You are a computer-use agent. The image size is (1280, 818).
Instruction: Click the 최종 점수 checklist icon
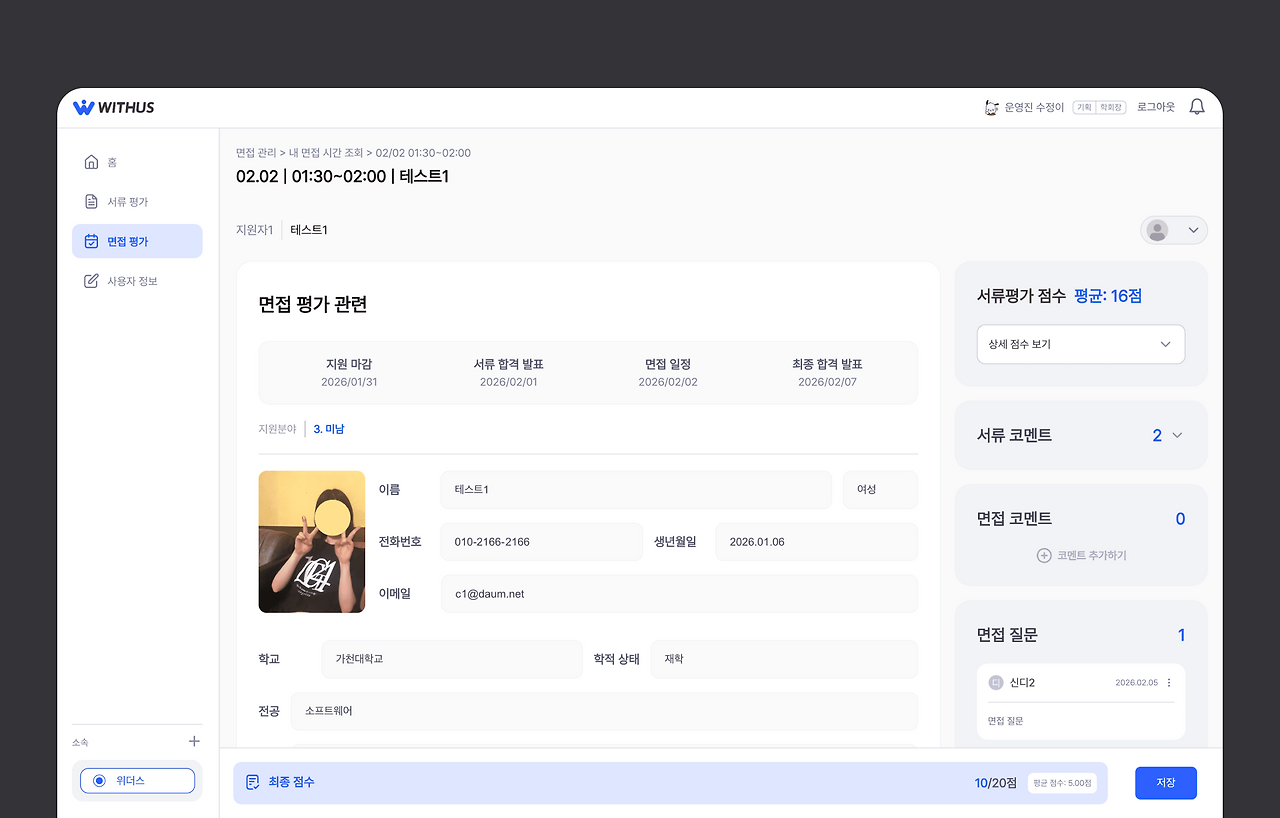coord(253,782)
